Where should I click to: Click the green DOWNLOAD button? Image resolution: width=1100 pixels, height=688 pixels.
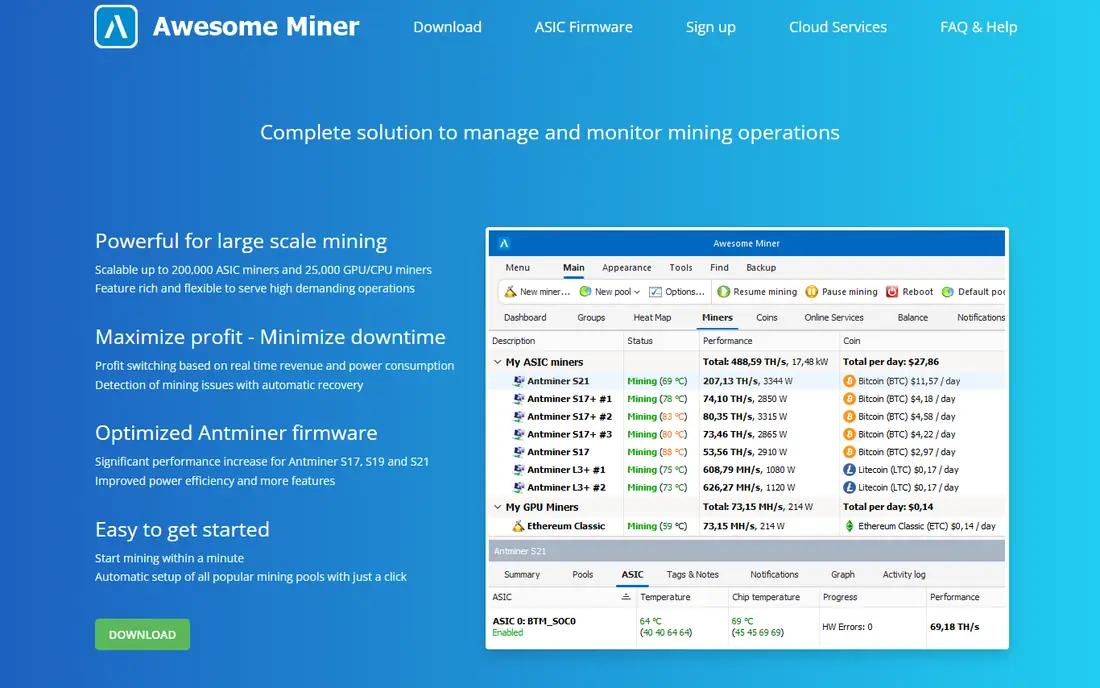click(x=142, y=634)
